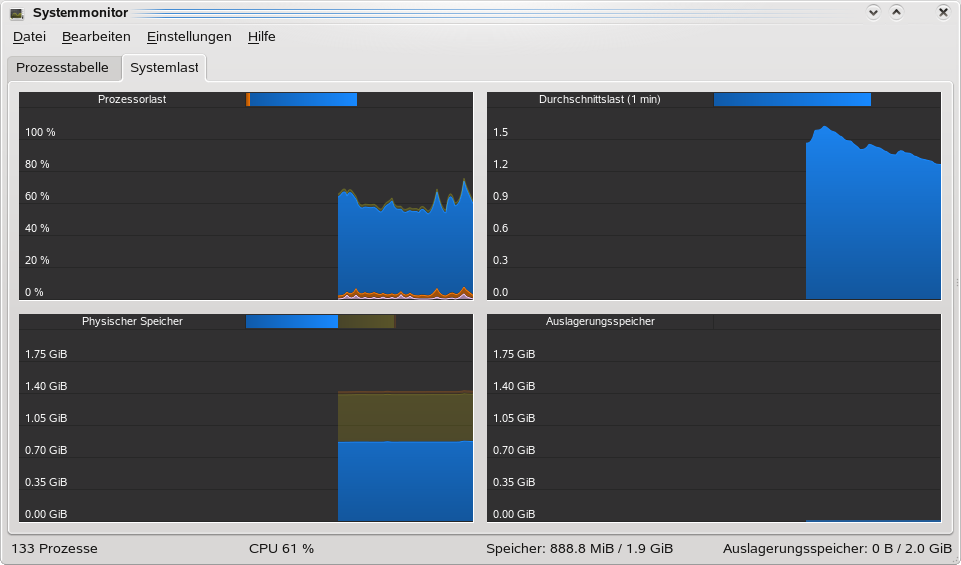Click the Durchschnittslast (1 min) bar
This screenshot has width=961, height=565.
792,99
